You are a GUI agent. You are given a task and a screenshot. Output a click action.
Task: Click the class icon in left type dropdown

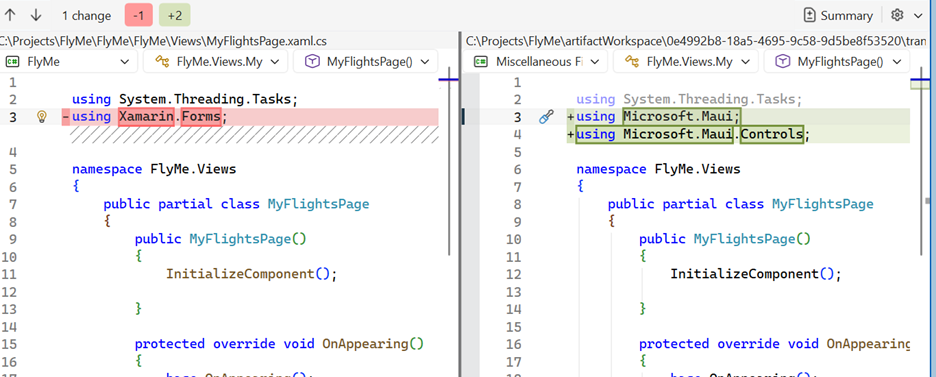click(x=162, y=61)
